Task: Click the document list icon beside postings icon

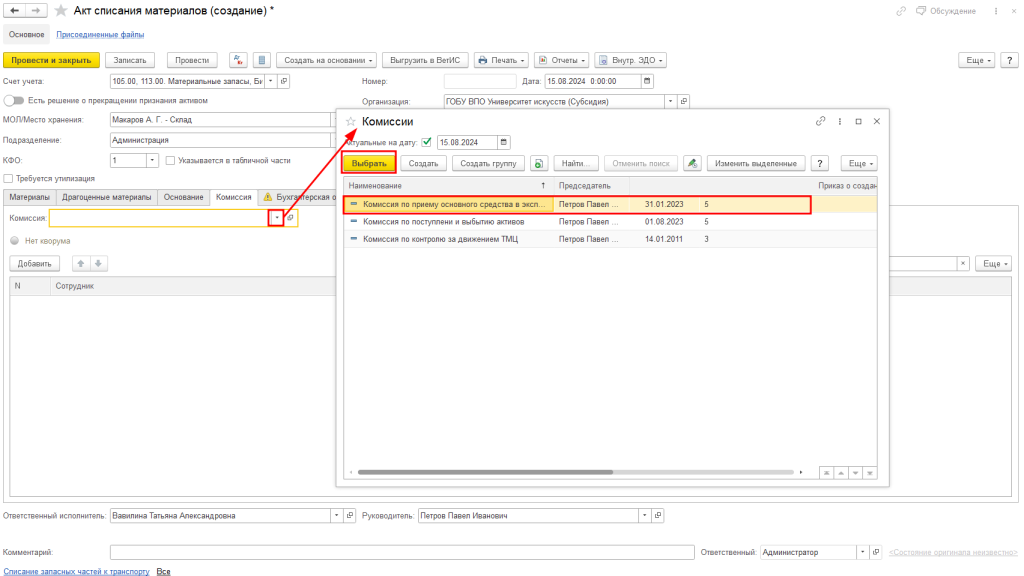Action: pyautogui.click(x=261, y=60)
